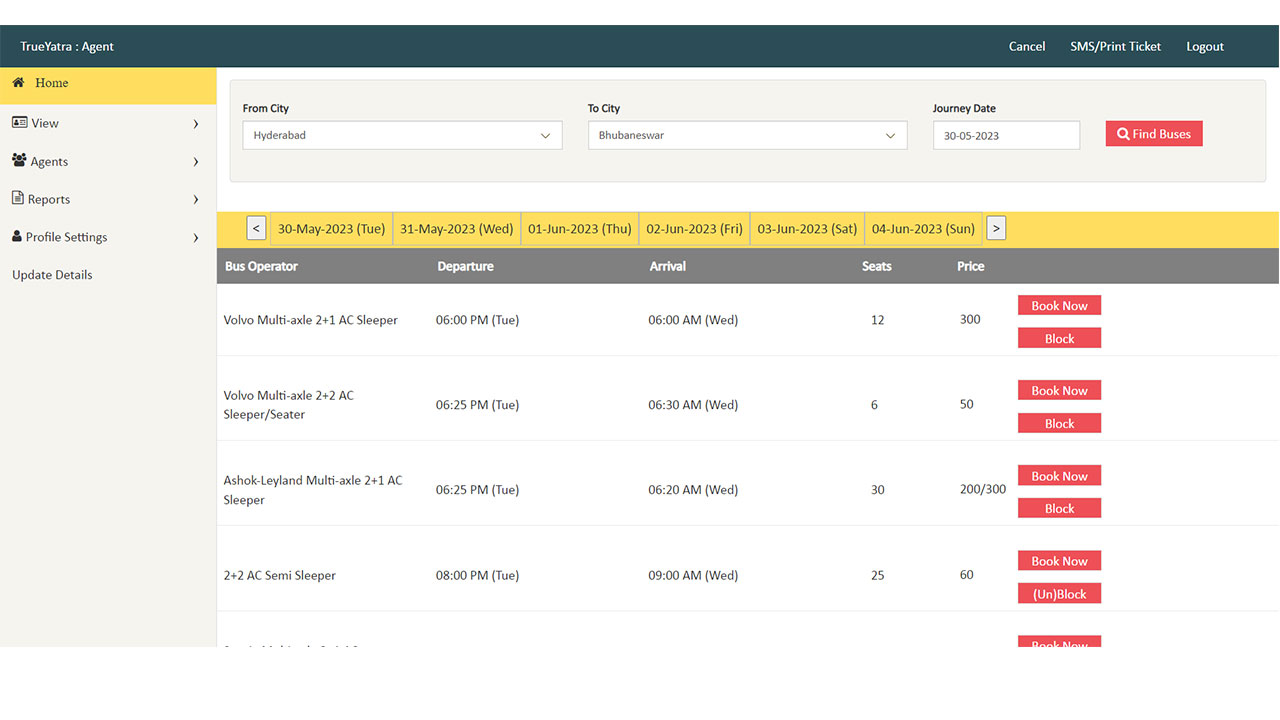Click the Journey Date input field
The image size is (1280, 720).
(1005, 136)
